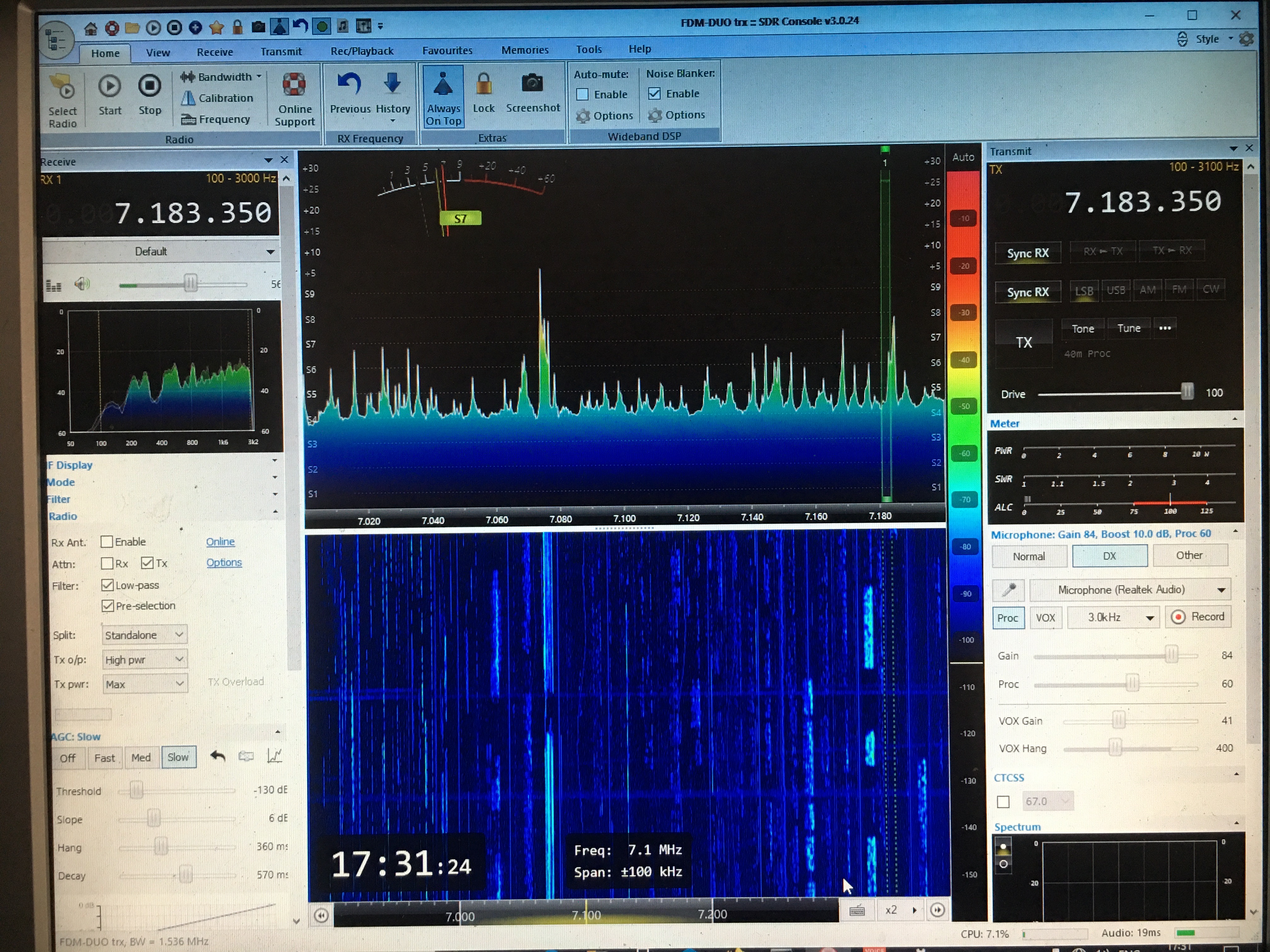The image size is (1270, 952).
Task: Click the Select Radio icon
Action: click(x=62, y=89)
